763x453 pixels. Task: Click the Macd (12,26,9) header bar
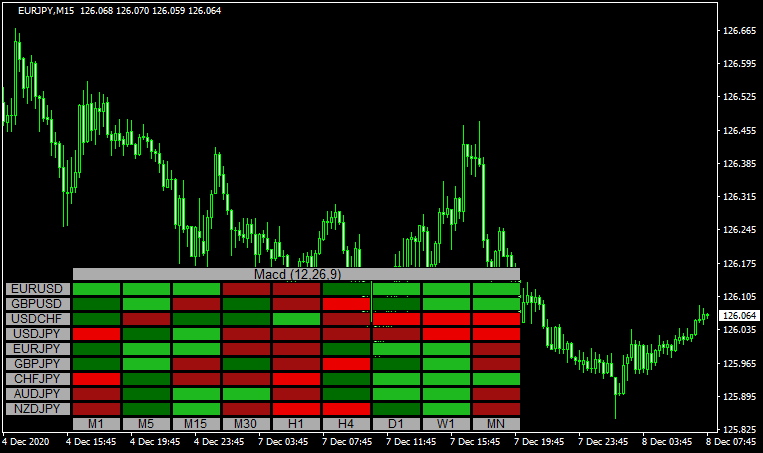(296, 274)
